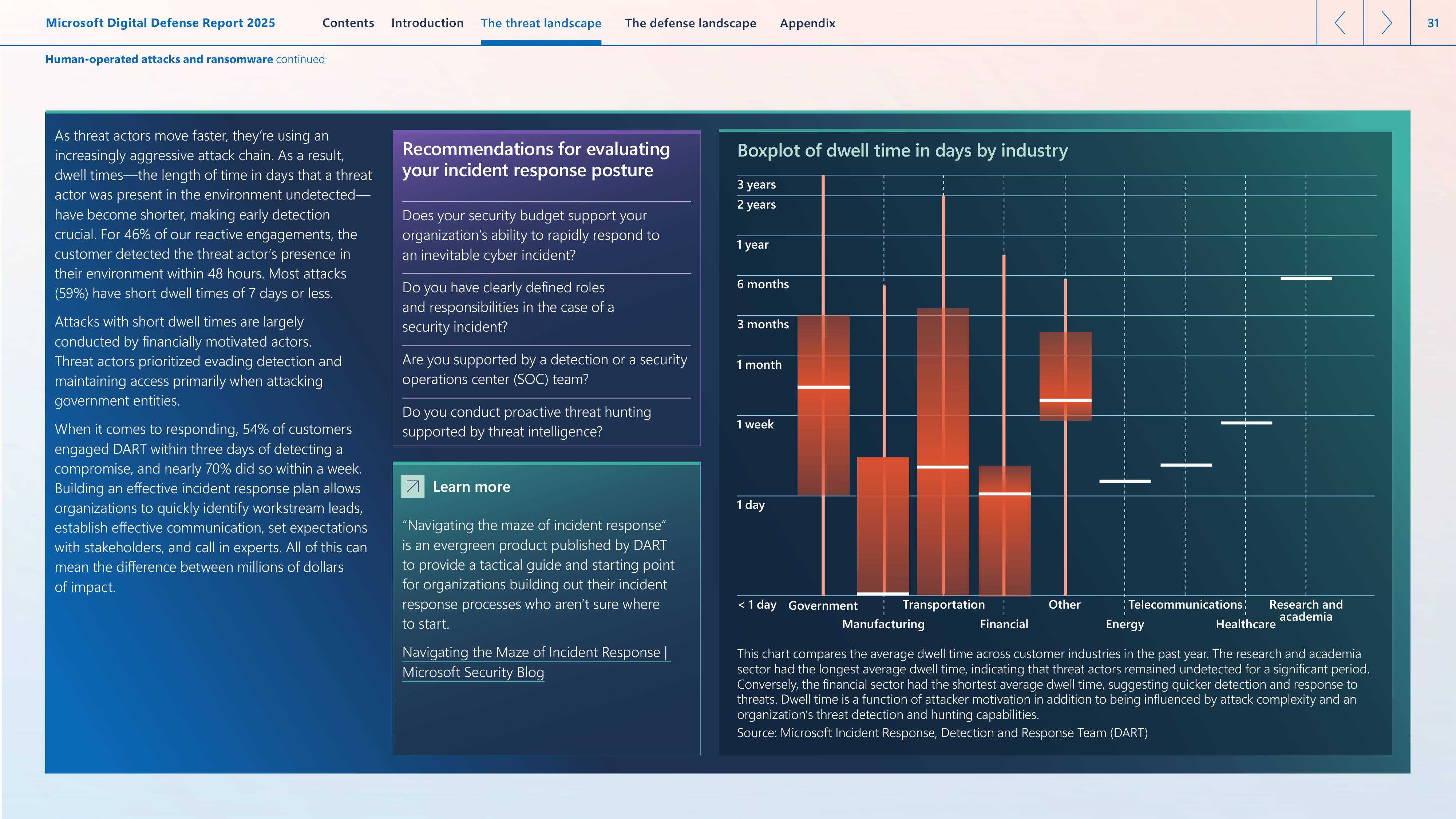Click the Telecommunications median marker

1186,465
